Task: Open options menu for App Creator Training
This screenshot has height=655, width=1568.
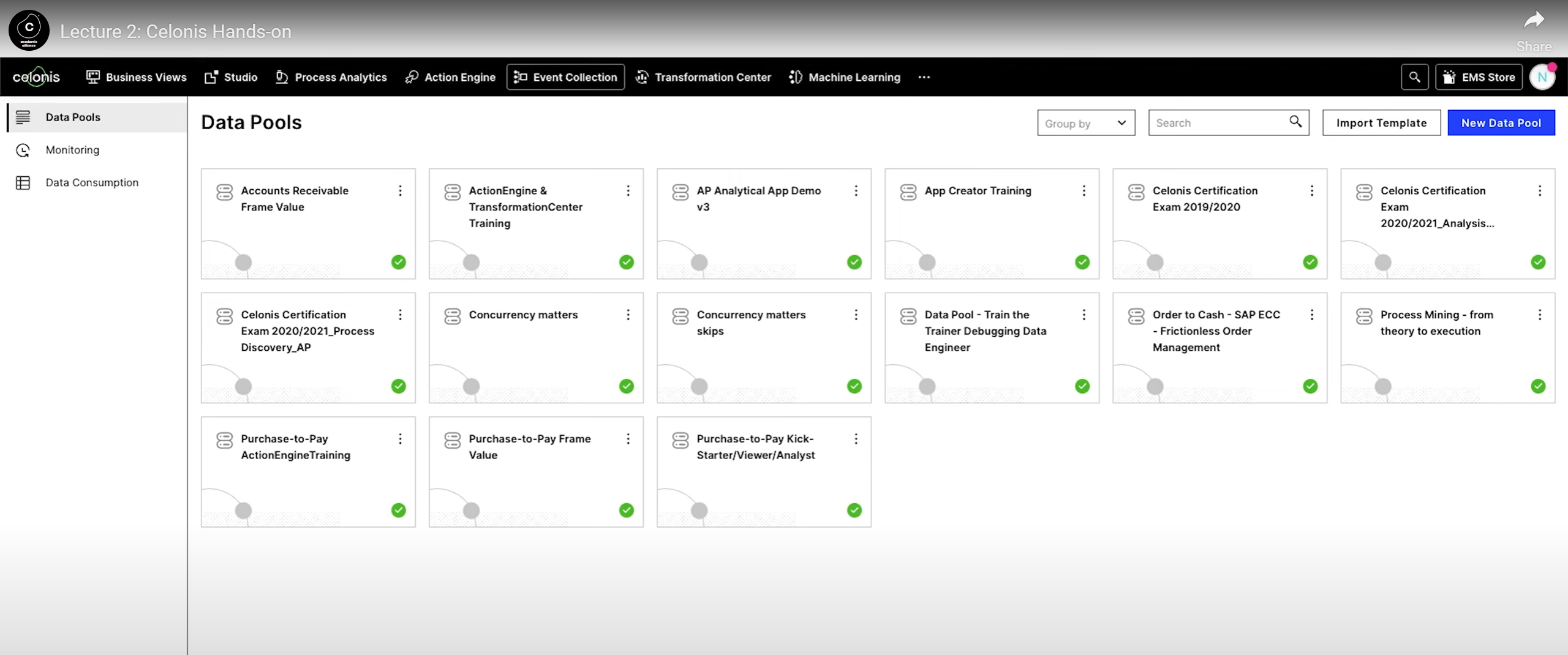Action: (1084, 191)
